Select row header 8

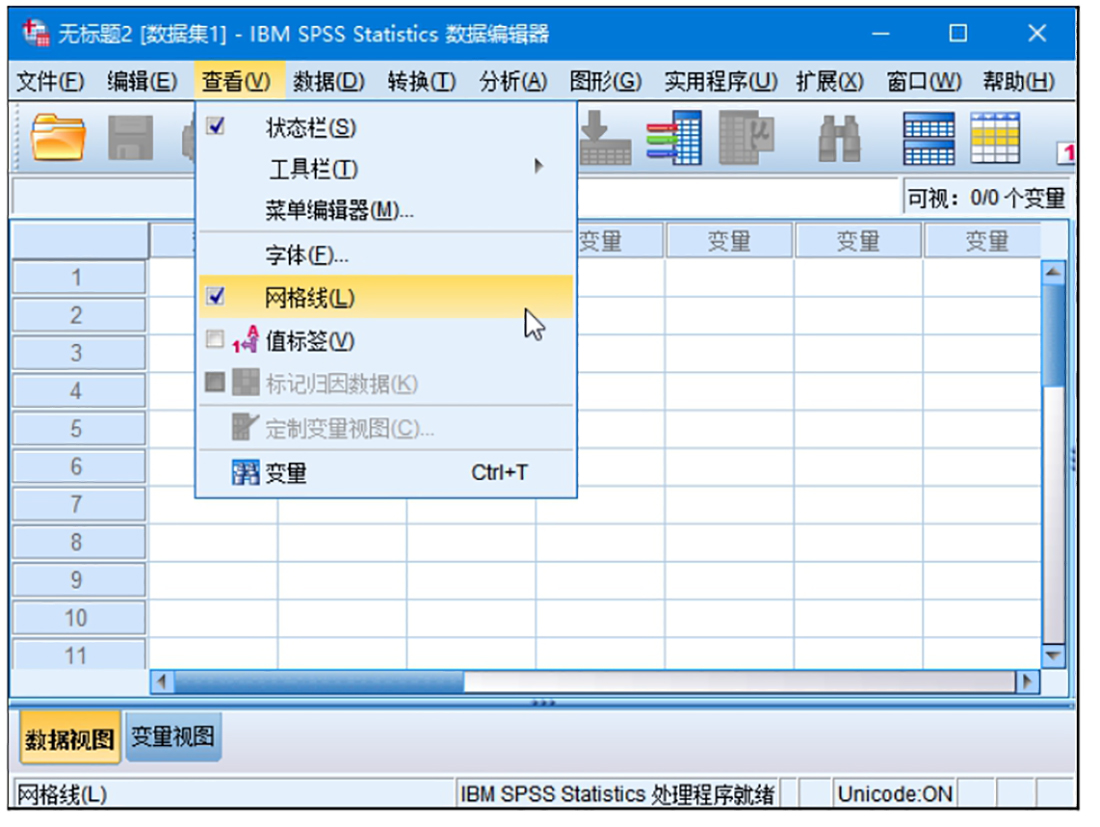point(77,542)
